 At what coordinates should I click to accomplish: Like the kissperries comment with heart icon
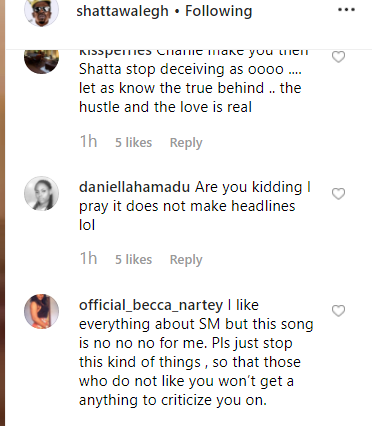[x=338, y=57]
